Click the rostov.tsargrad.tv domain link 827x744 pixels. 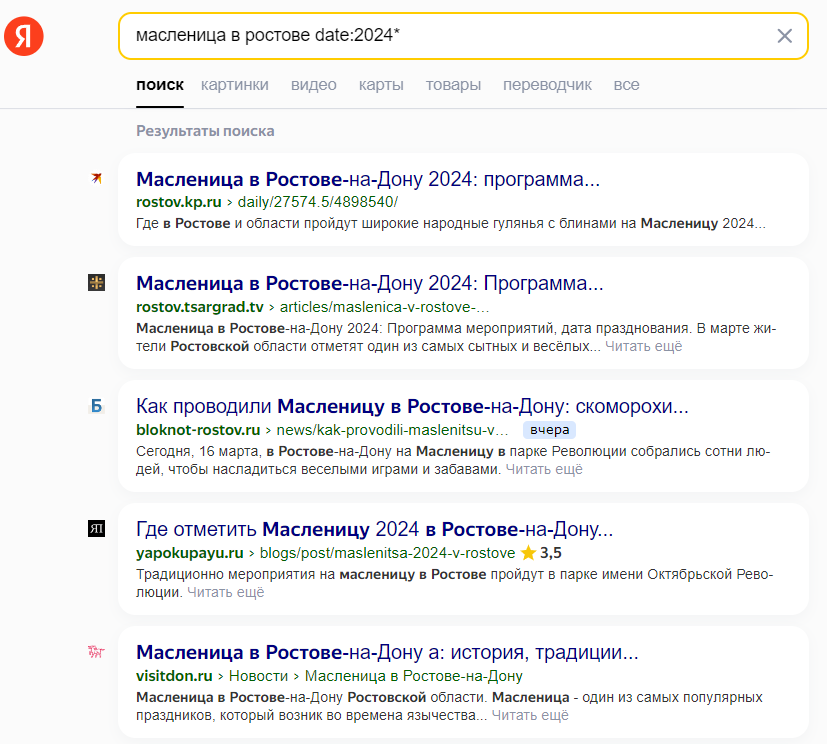click(200, 307)
